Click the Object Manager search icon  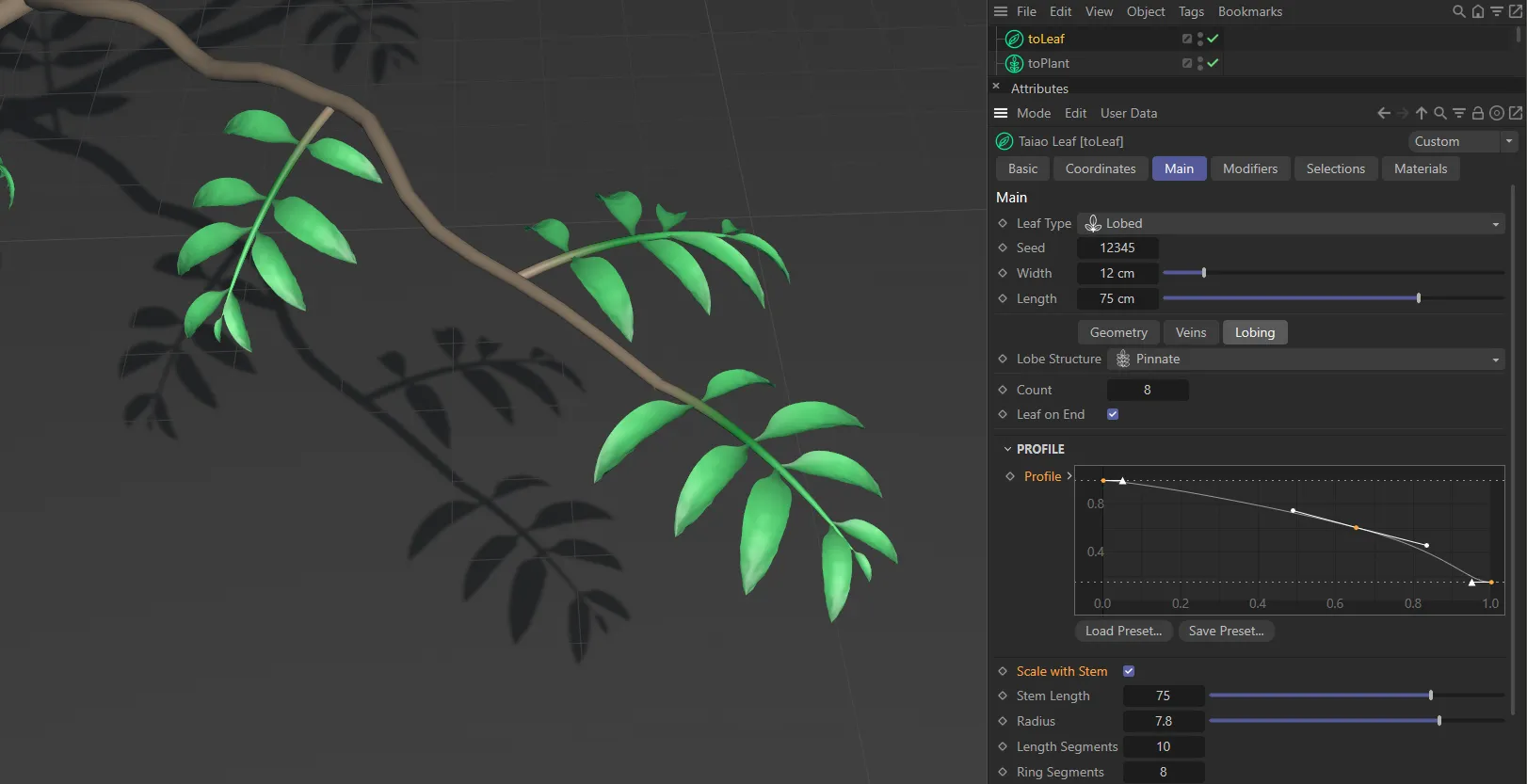1458,11
